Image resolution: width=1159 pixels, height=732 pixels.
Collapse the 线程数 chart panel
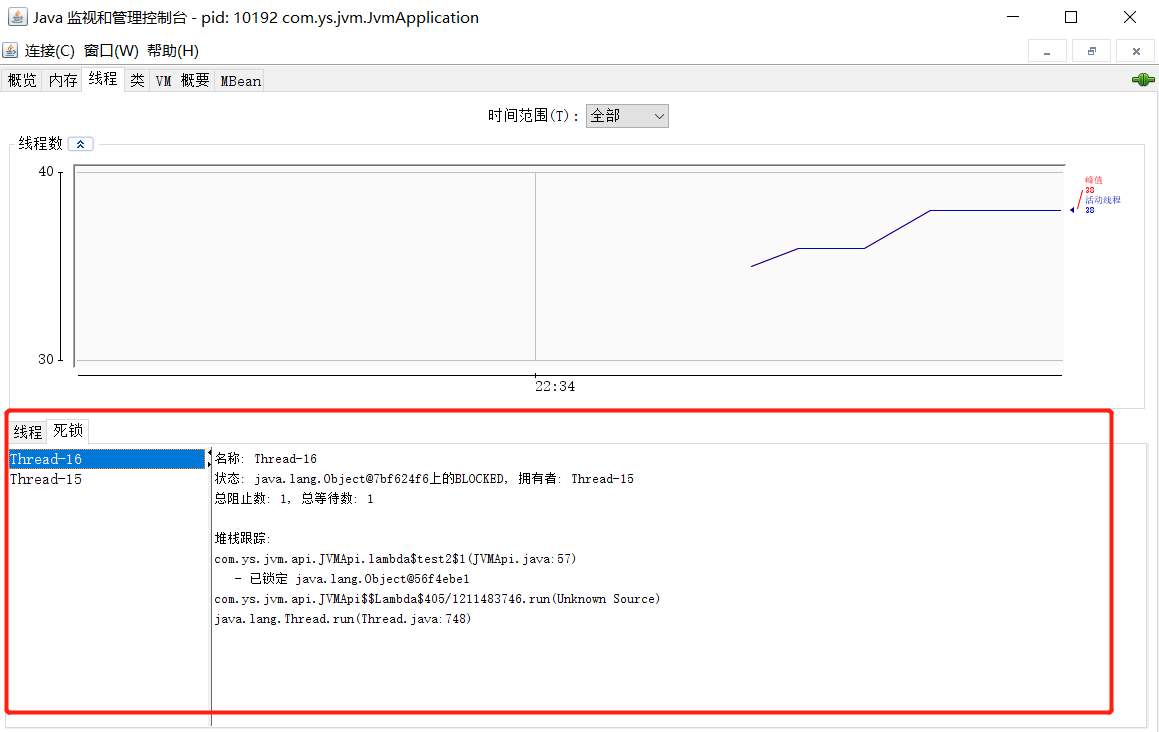tap(81, 144)
